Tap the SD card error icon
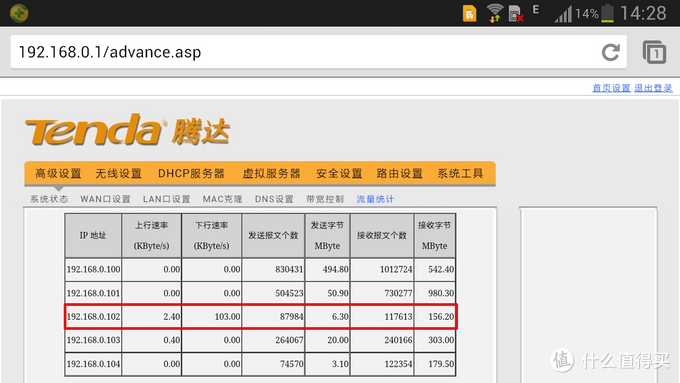 [x=516, y=13]
